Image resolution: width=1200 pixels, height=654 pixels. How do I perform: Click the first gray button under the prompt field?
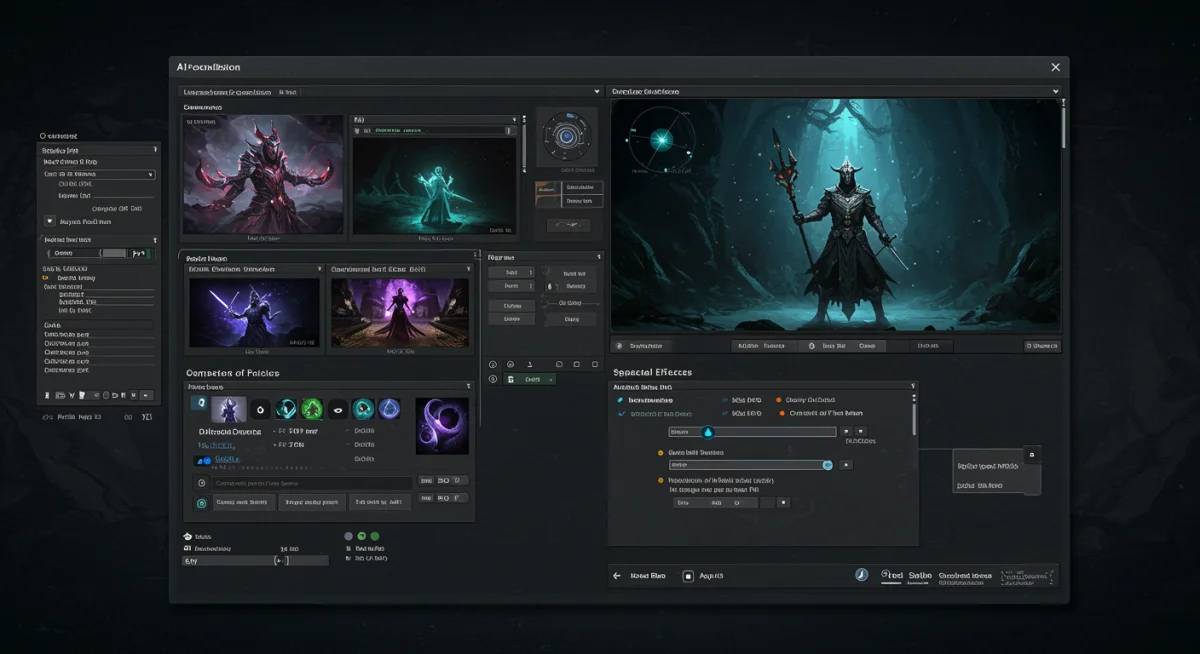click(244, 502)
